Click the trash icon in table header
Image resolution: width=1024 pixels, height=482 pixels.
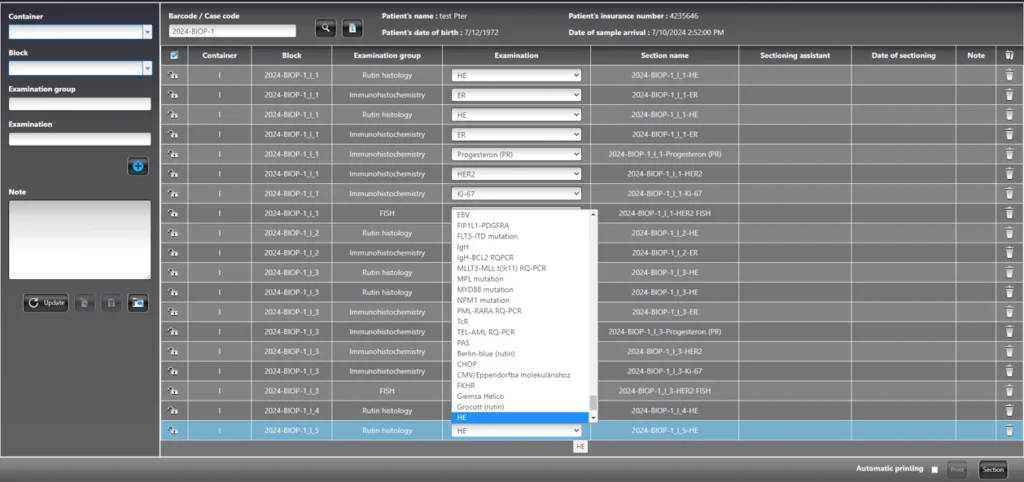(x=1009, y=56)
